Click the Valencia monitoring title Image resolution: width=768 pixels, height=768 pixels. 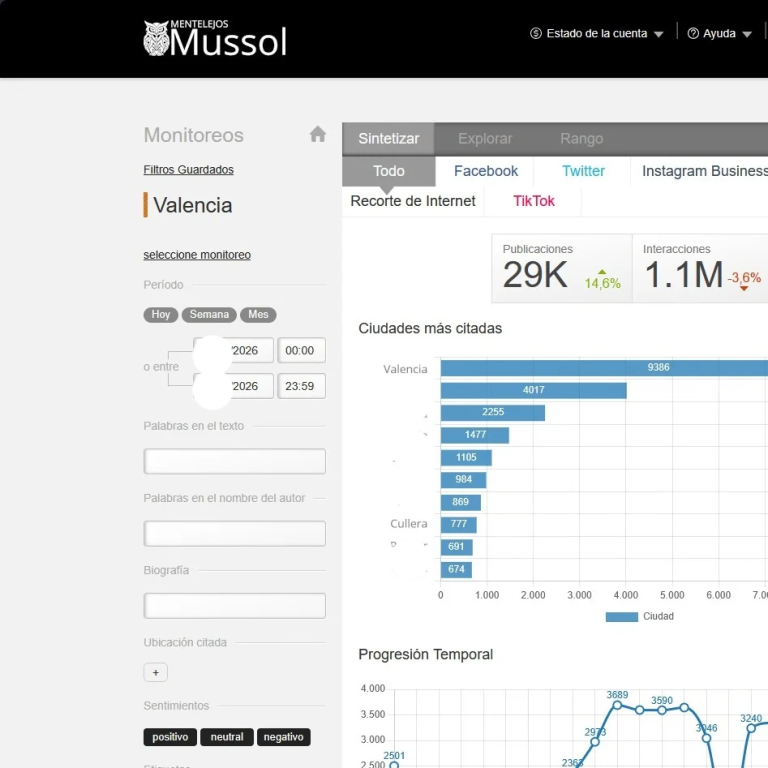192,205
